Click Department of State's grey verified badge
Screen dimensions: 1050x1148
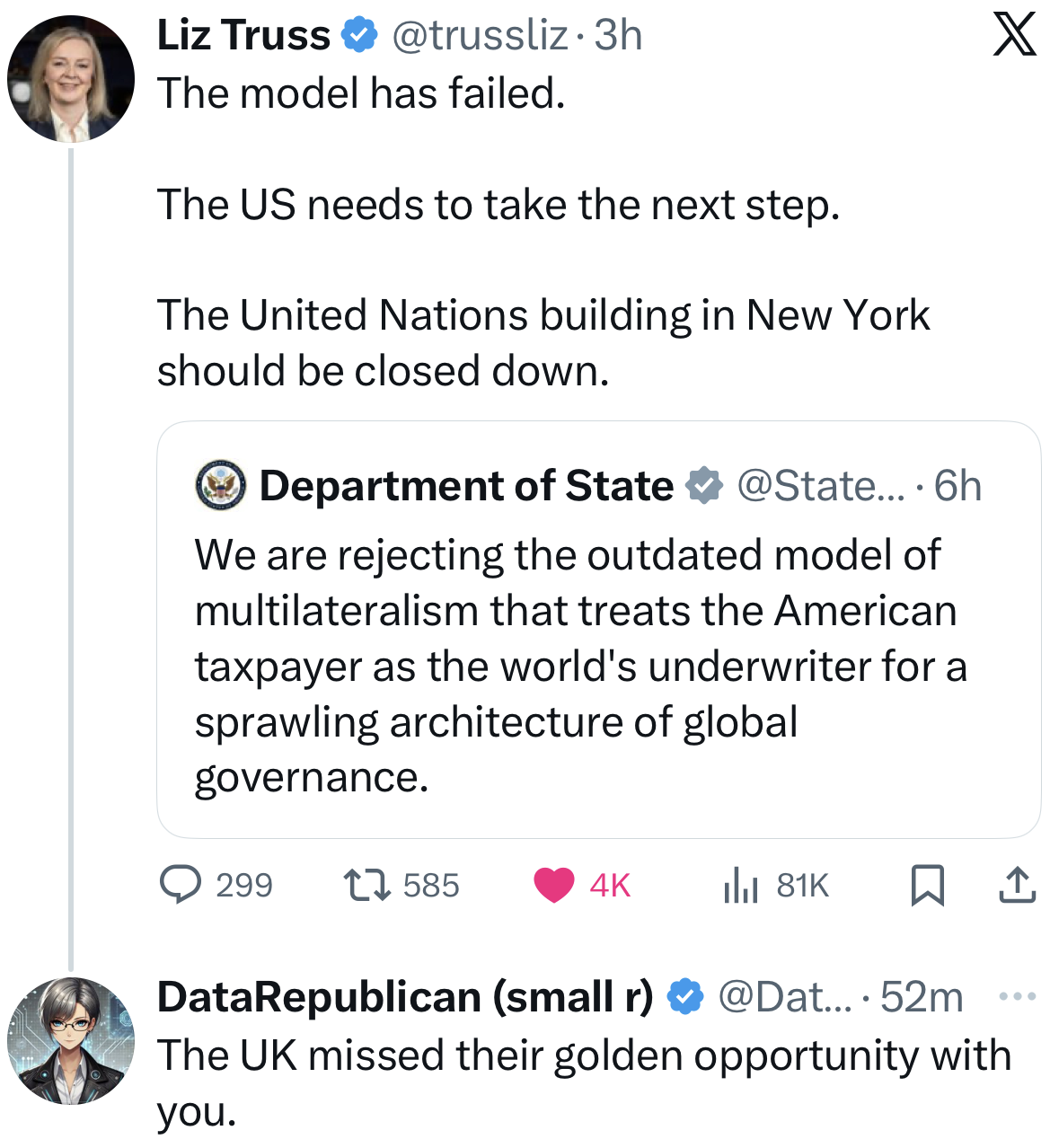point(703,486)
